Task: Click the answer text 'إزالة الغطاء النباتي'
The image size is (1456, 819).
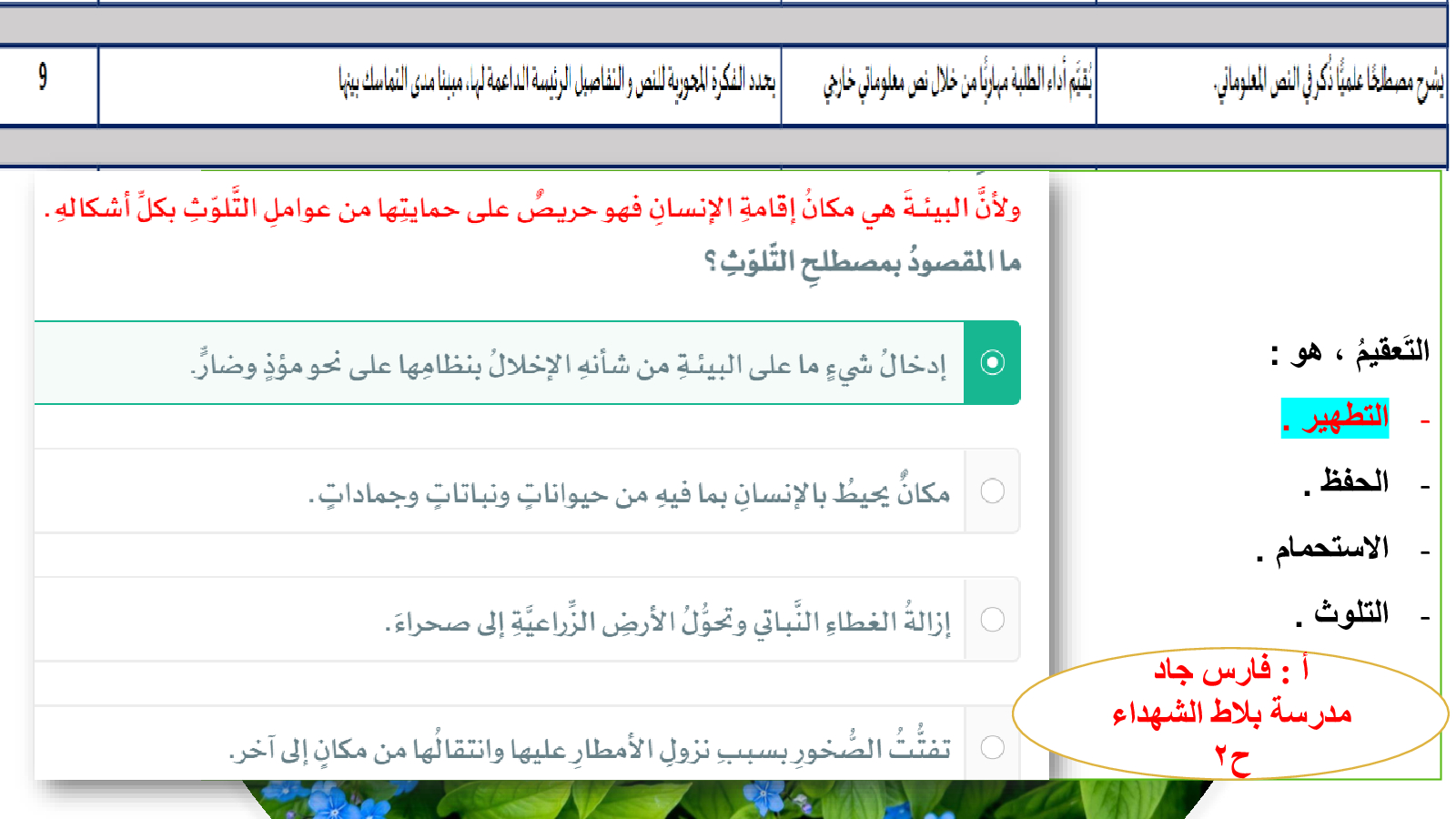Action: click(667, 622)
